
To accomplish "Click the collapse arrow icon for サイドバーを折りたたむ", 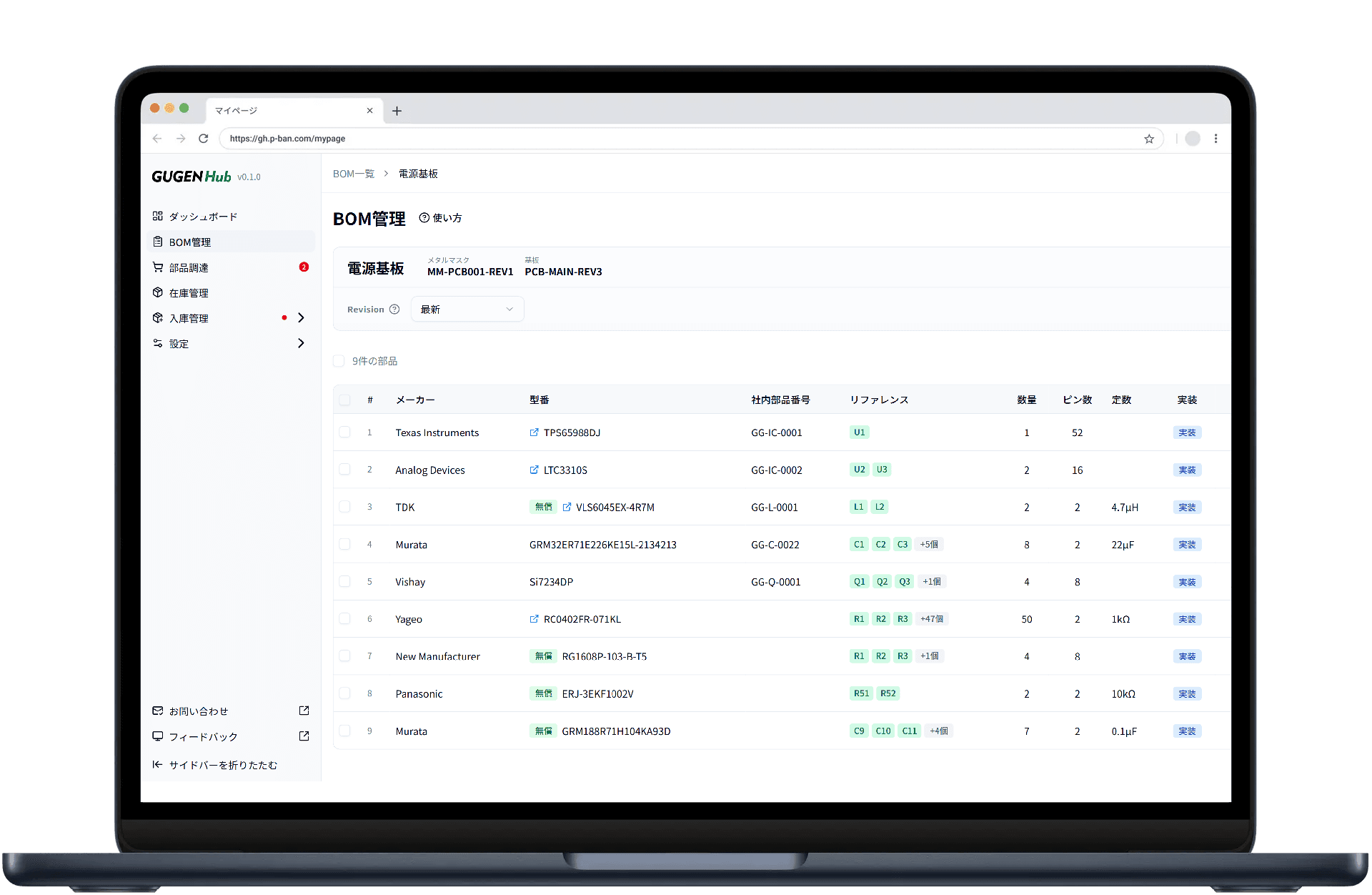I will 157,765.
